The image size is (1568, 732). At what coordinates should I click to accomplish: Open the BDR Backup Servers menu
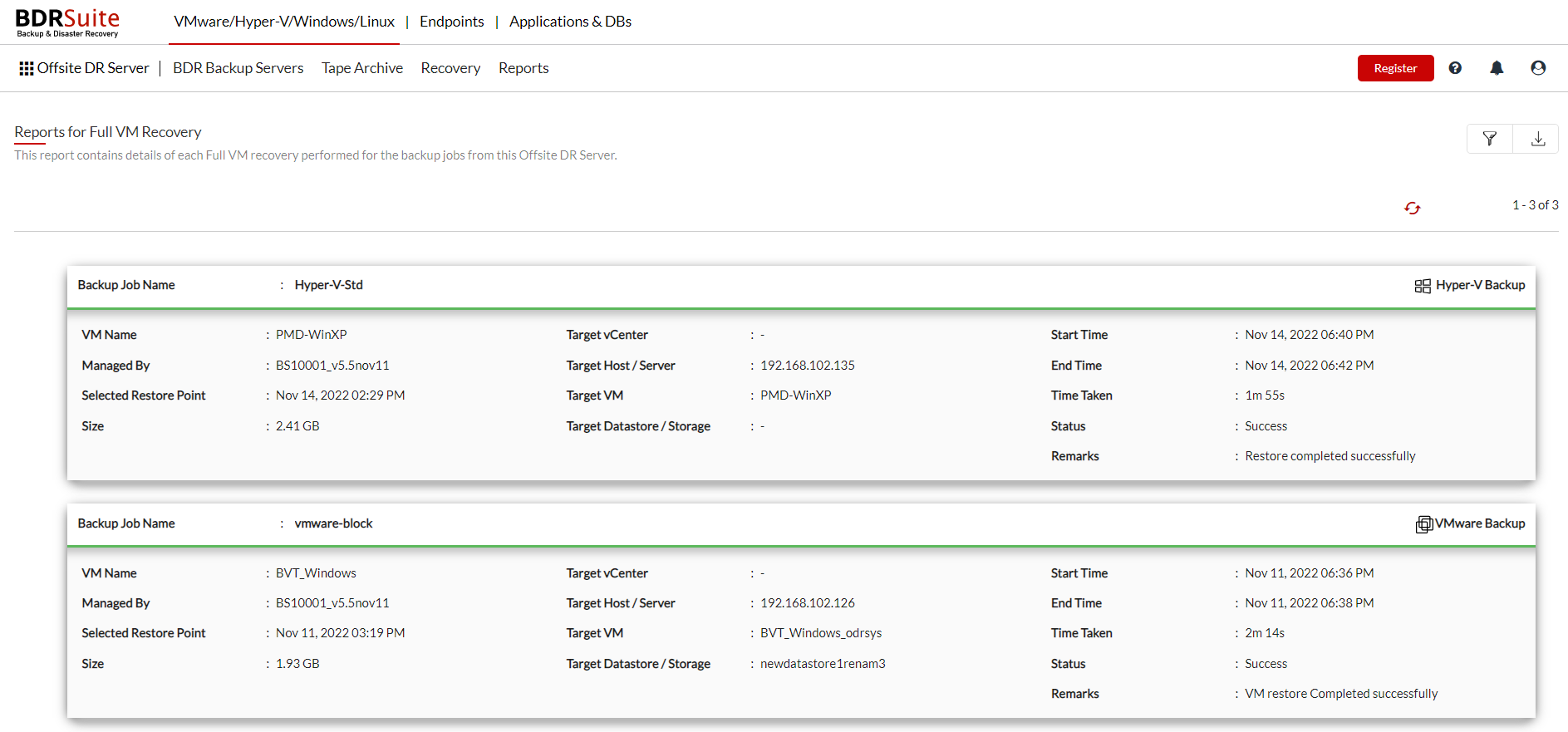point(238,68)
